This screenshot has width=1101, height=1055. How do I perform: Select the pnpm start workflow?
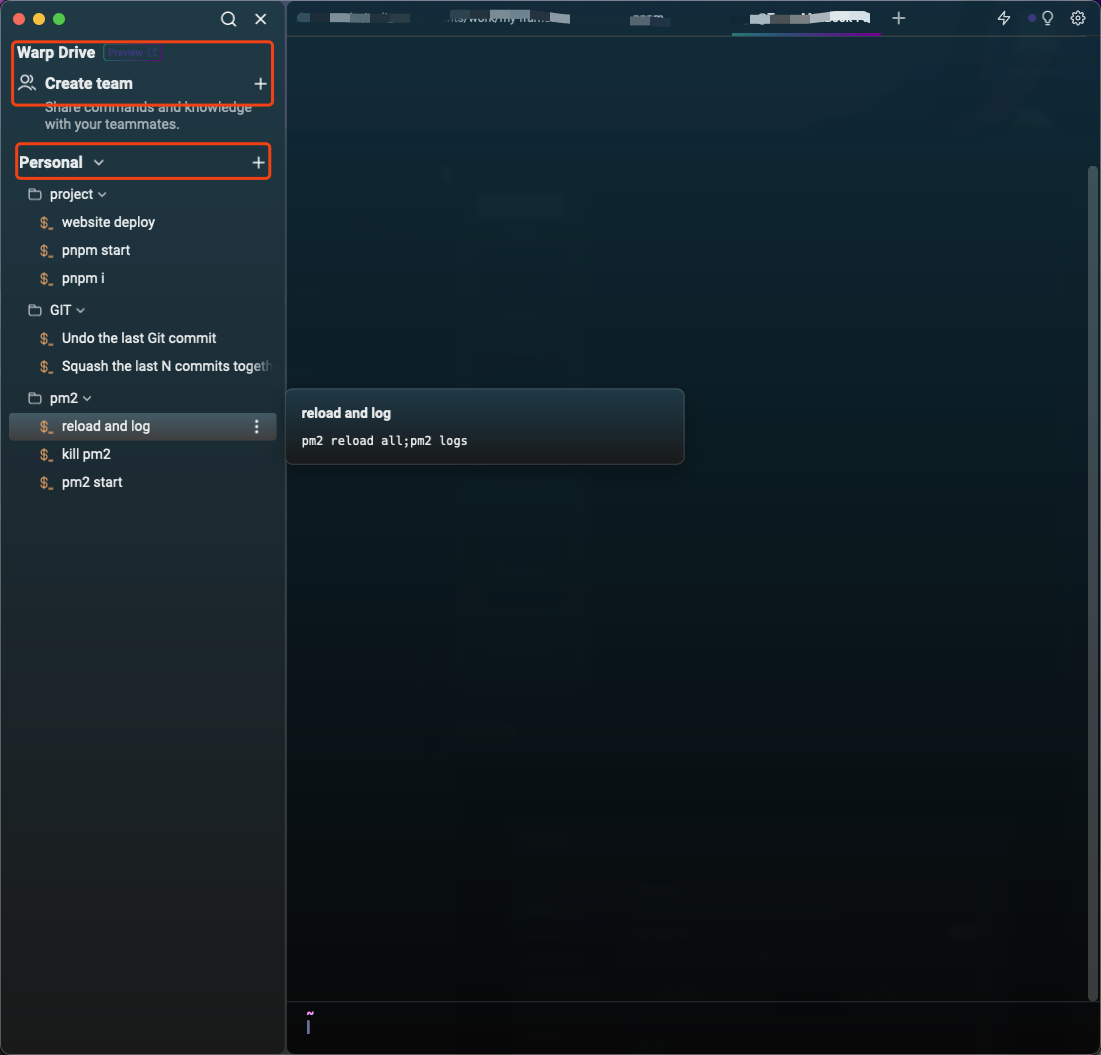point(96,250)
